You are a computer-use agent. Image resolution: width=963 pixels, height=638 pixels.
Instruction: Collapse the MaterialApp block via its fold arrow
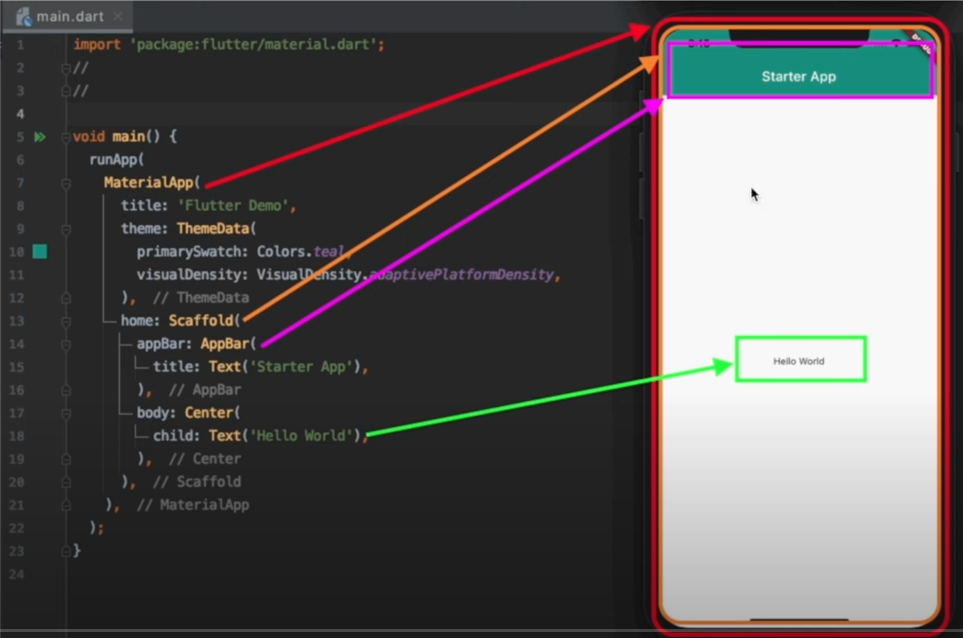coord(66,184)
